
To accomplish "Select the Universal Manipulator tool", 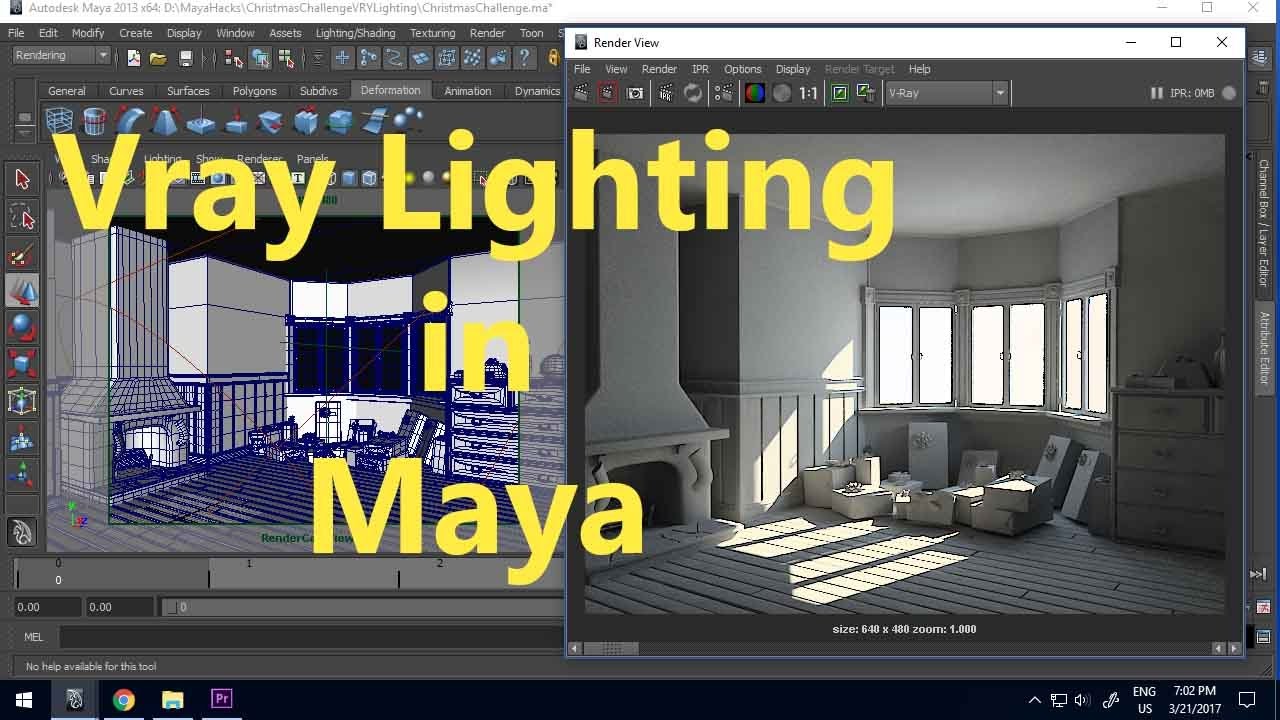I will click(x=22, y=401).
